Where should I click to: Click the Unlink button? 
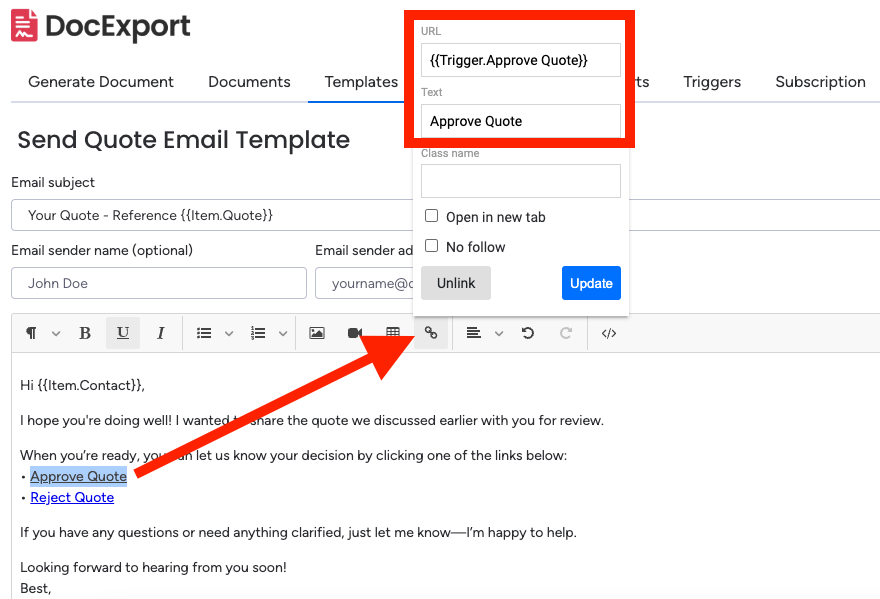[456, 283]
